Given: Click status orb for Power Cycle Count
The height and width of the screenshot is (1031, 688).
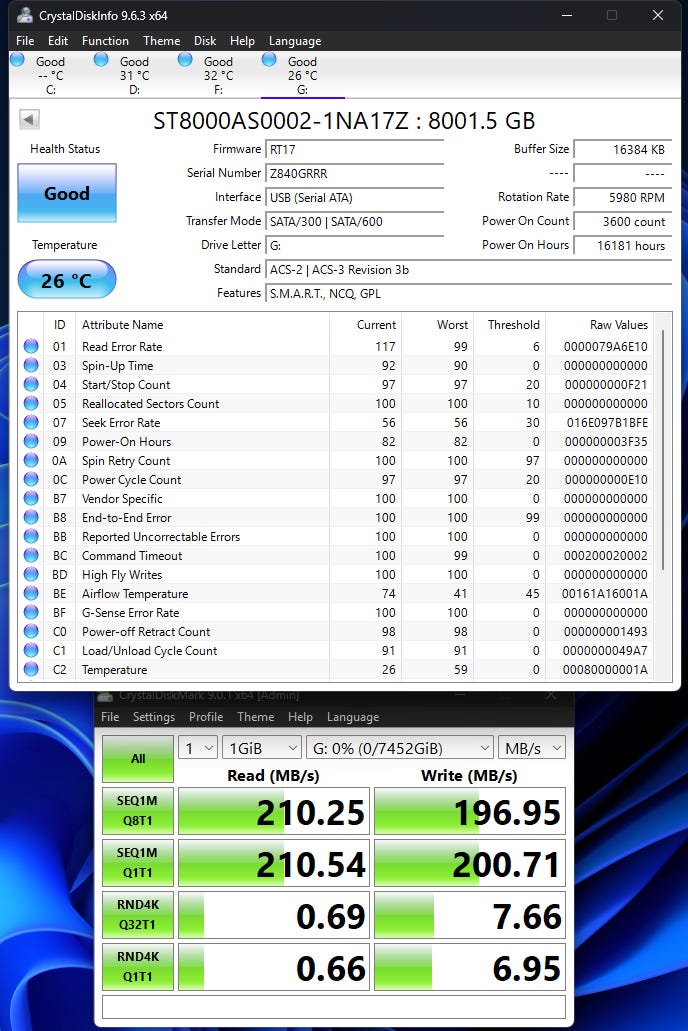Looking at the screenshot, I should point(31,479).
